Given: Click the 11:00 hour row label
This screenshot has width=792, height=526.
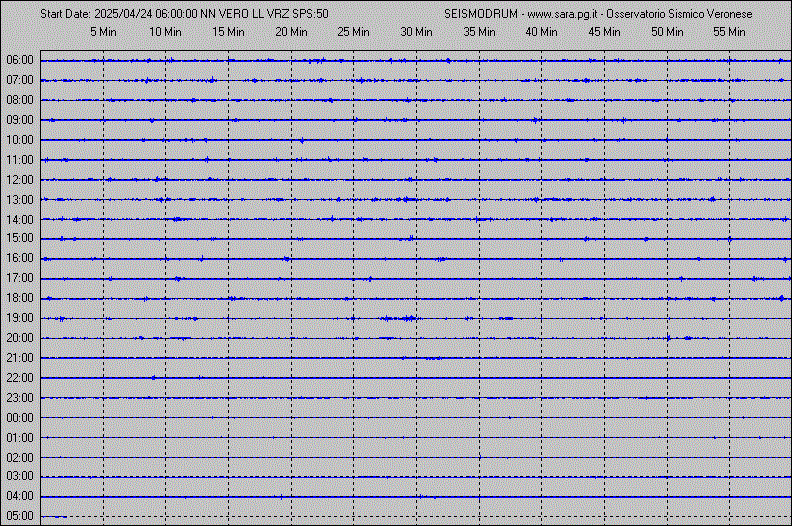Looking at the screenshot, I should pos(20,160).
